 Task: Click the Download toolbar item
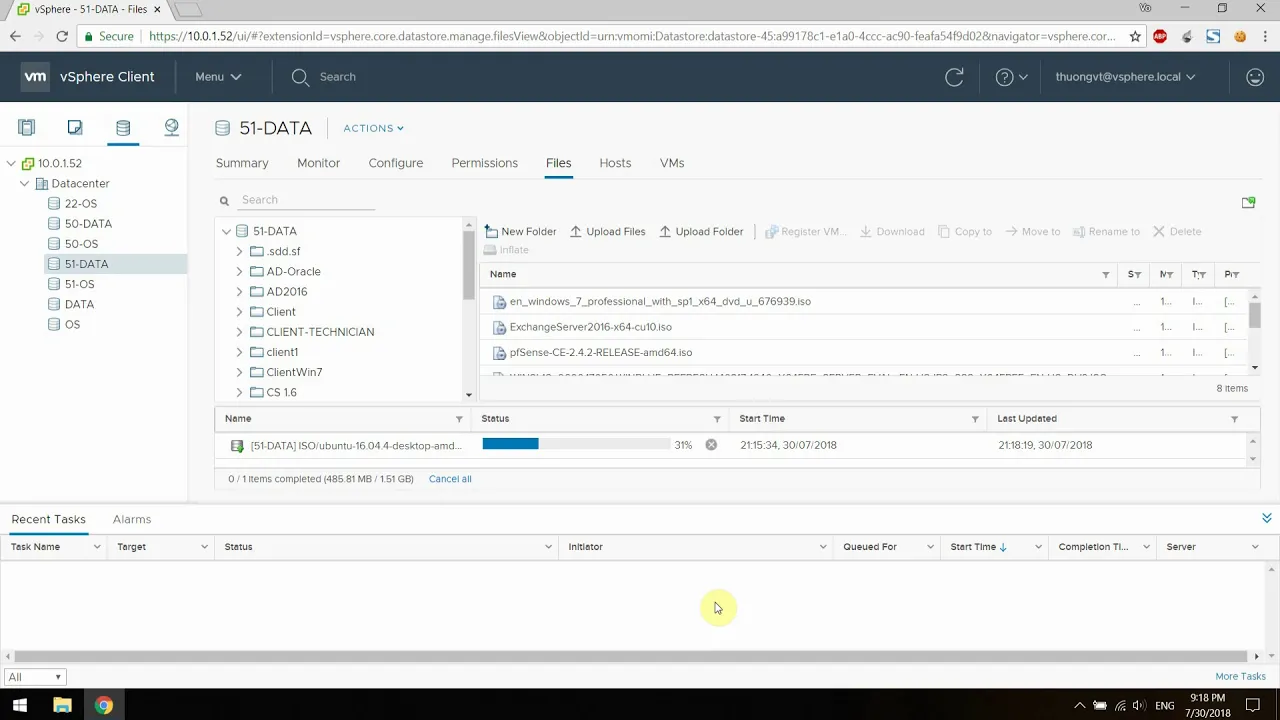pyautogui.click(x=892, y=231)
